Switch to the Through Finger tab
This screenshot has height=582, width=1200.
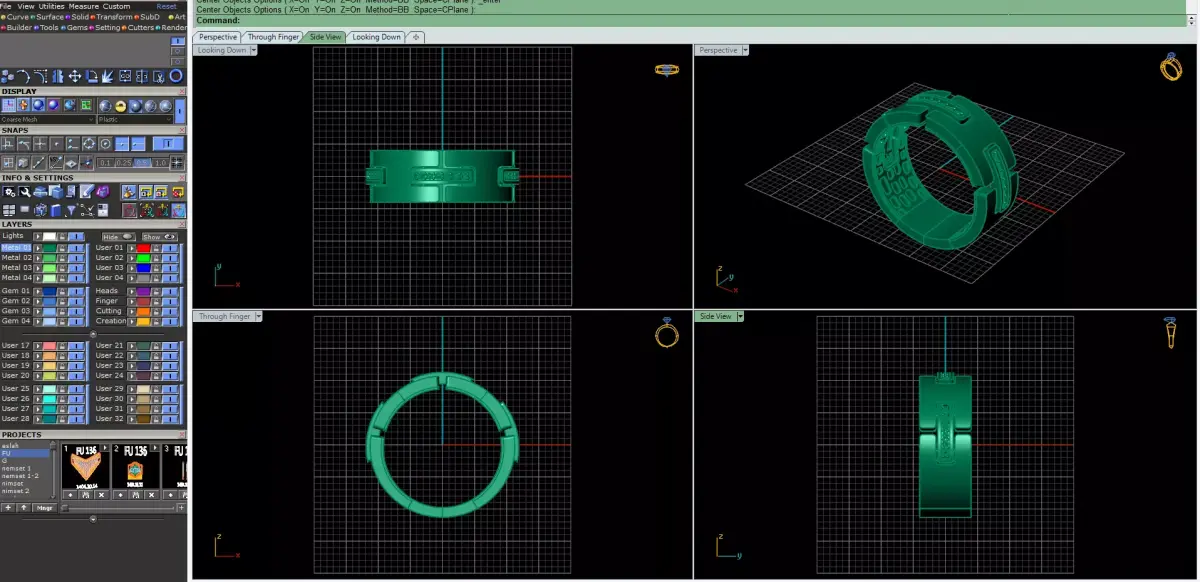(x=273, y=37)
